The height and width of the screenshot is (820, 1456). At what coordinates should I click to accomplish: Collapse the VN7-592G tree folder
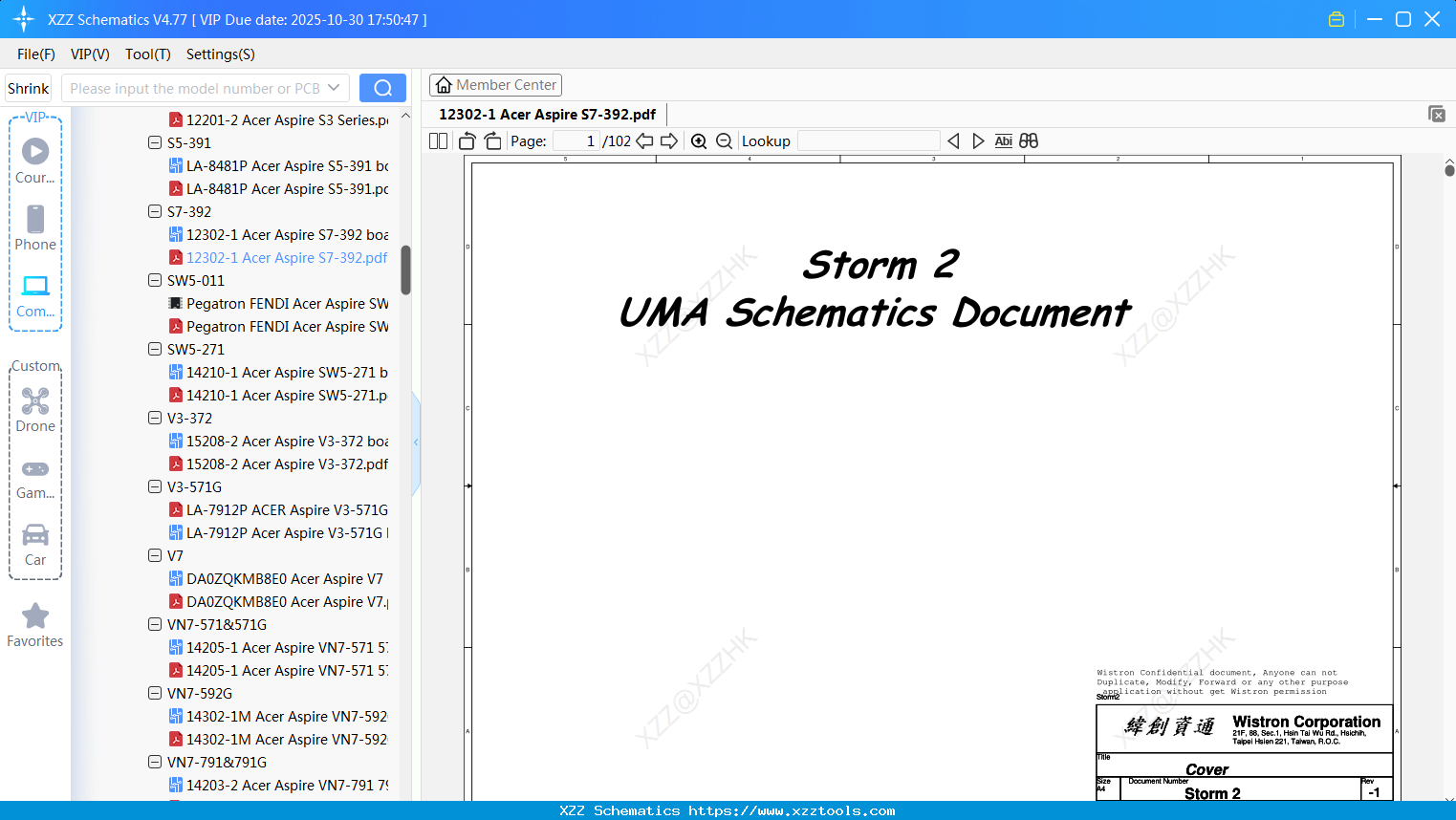[155, 693]
